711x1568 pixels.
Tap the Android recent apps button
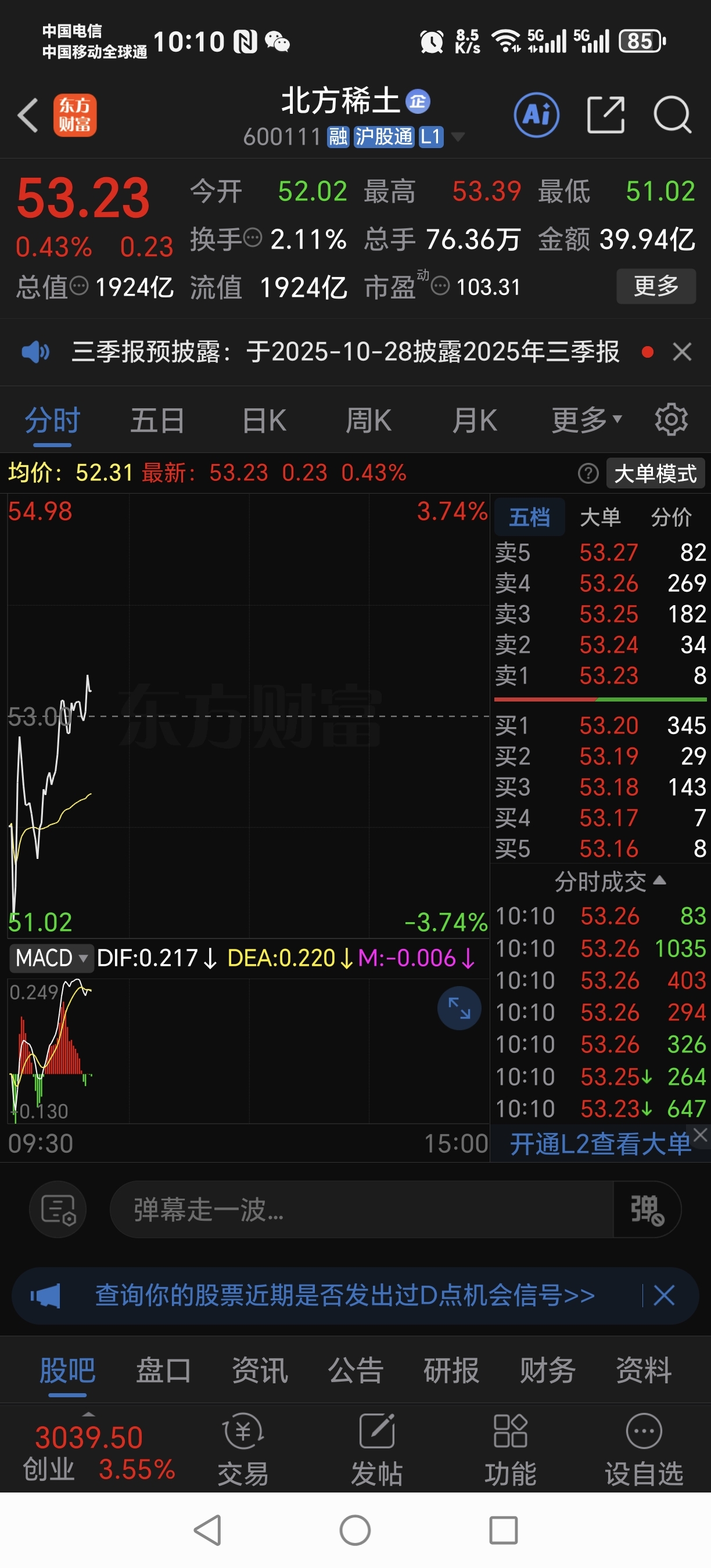504,1530
